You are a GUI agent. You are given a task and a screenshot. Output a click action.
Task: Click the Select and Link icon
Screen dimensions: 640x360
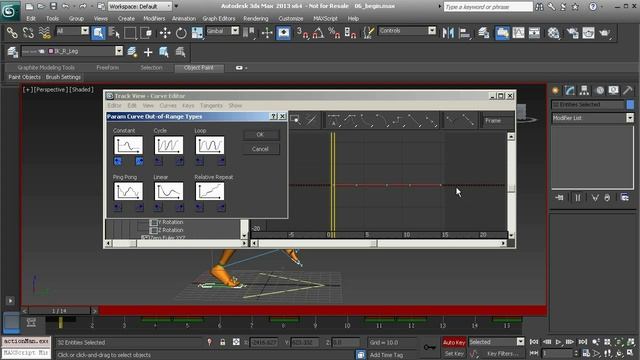pos(12,33)
